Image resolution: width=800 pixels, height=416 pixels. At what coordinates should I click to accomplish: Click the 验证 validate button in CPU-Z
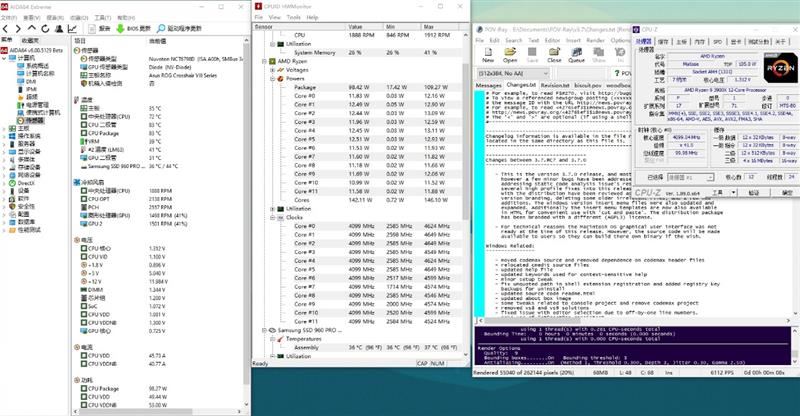754,192
